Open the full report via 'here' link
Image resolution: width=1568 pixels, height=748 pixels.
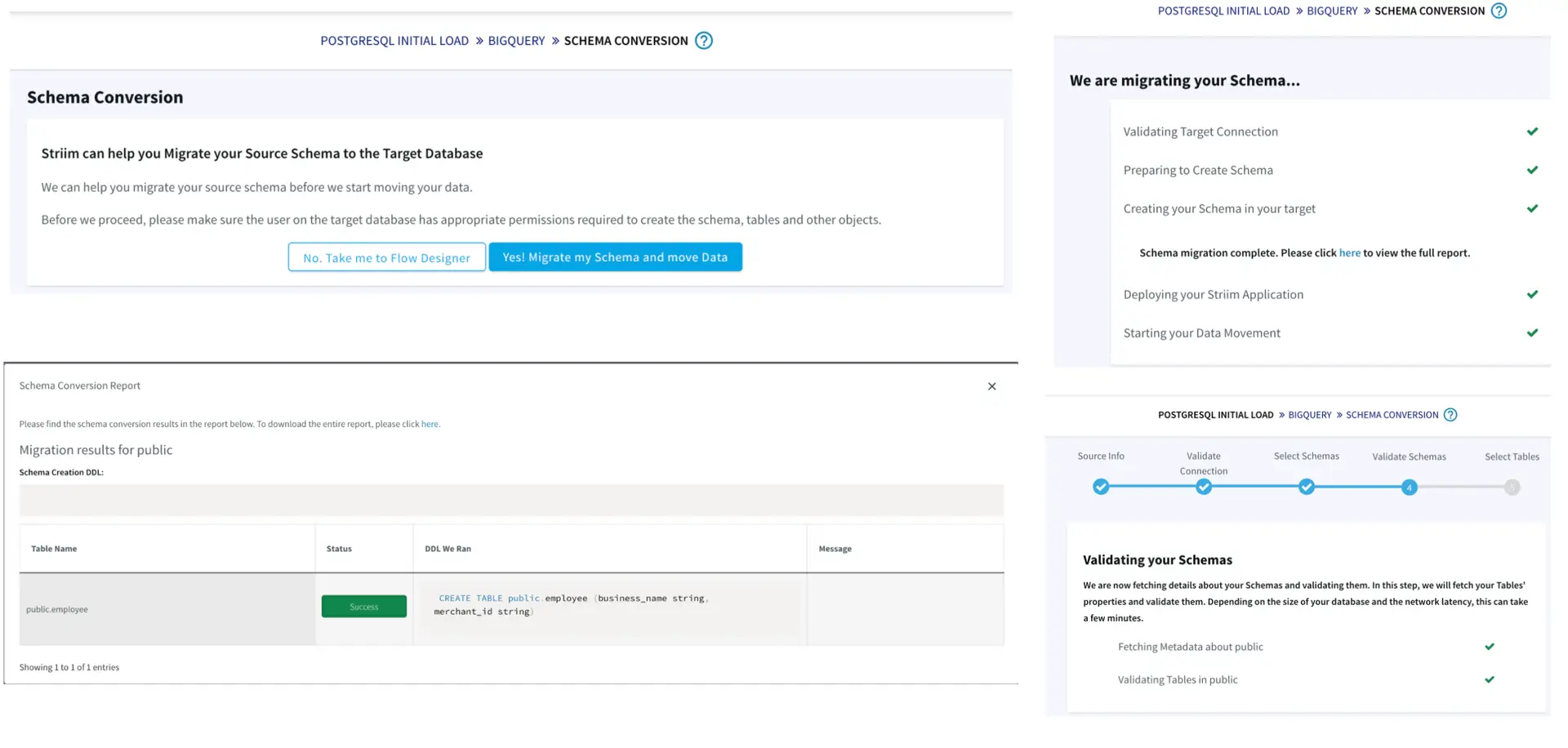(1349, 253)
